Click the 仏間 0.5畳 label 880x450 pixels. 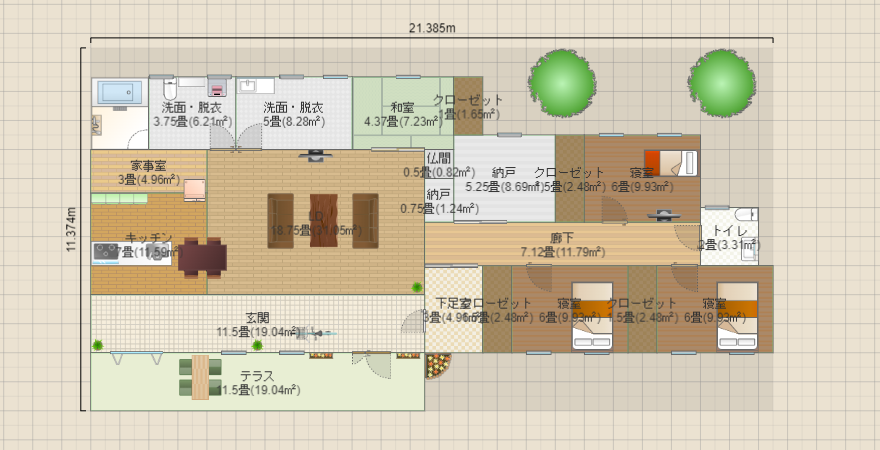(439, 165)
